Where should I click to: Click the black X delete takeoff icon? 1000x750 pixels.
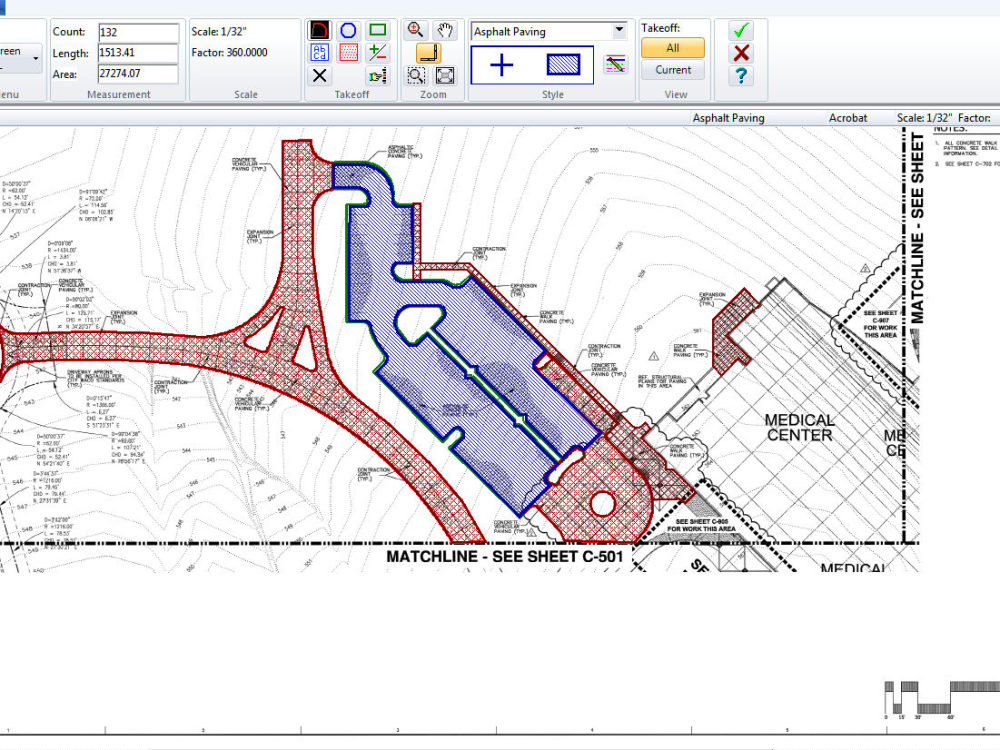320,76
